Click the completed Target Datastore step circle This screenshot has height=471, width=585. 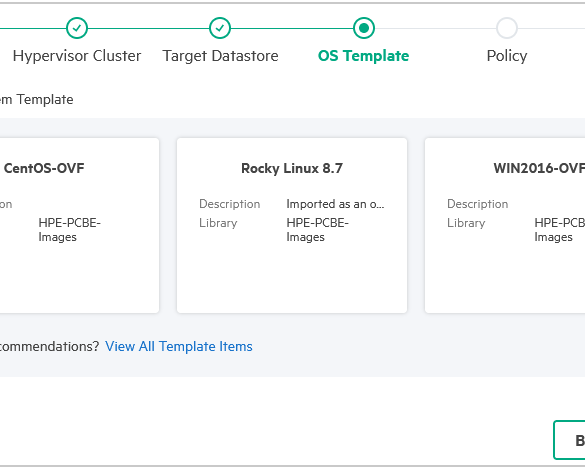(x=220, y=28)
